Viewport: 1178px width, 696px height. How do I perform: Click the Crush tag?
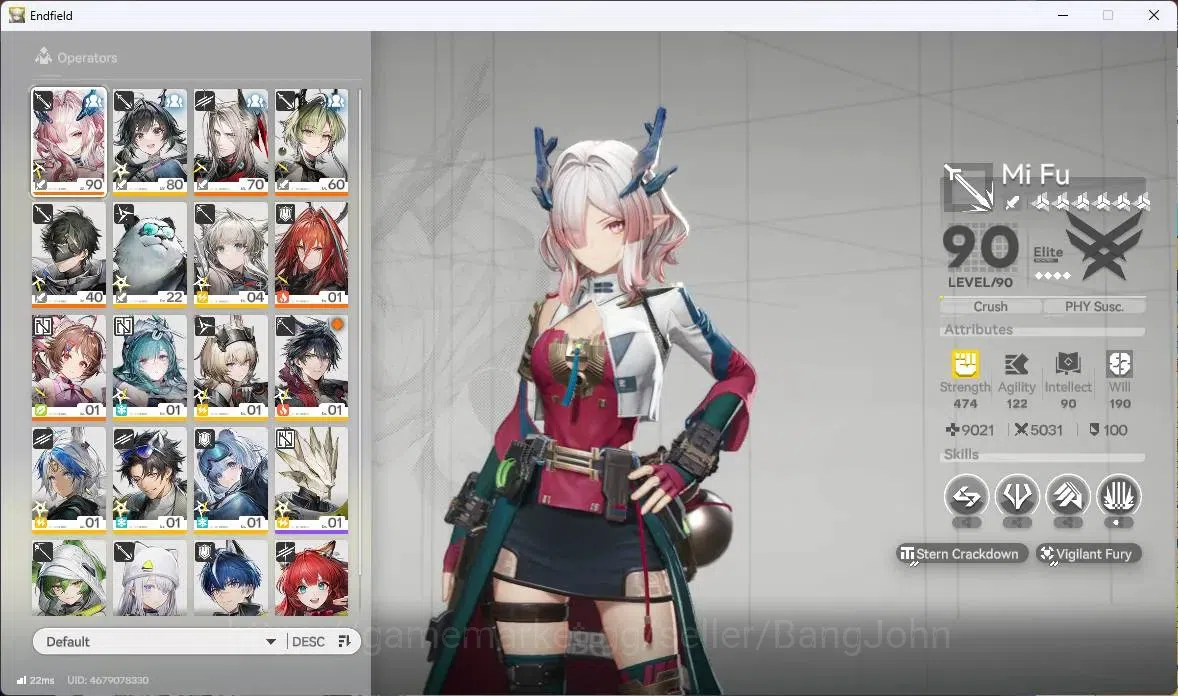[x=990, y=307]
